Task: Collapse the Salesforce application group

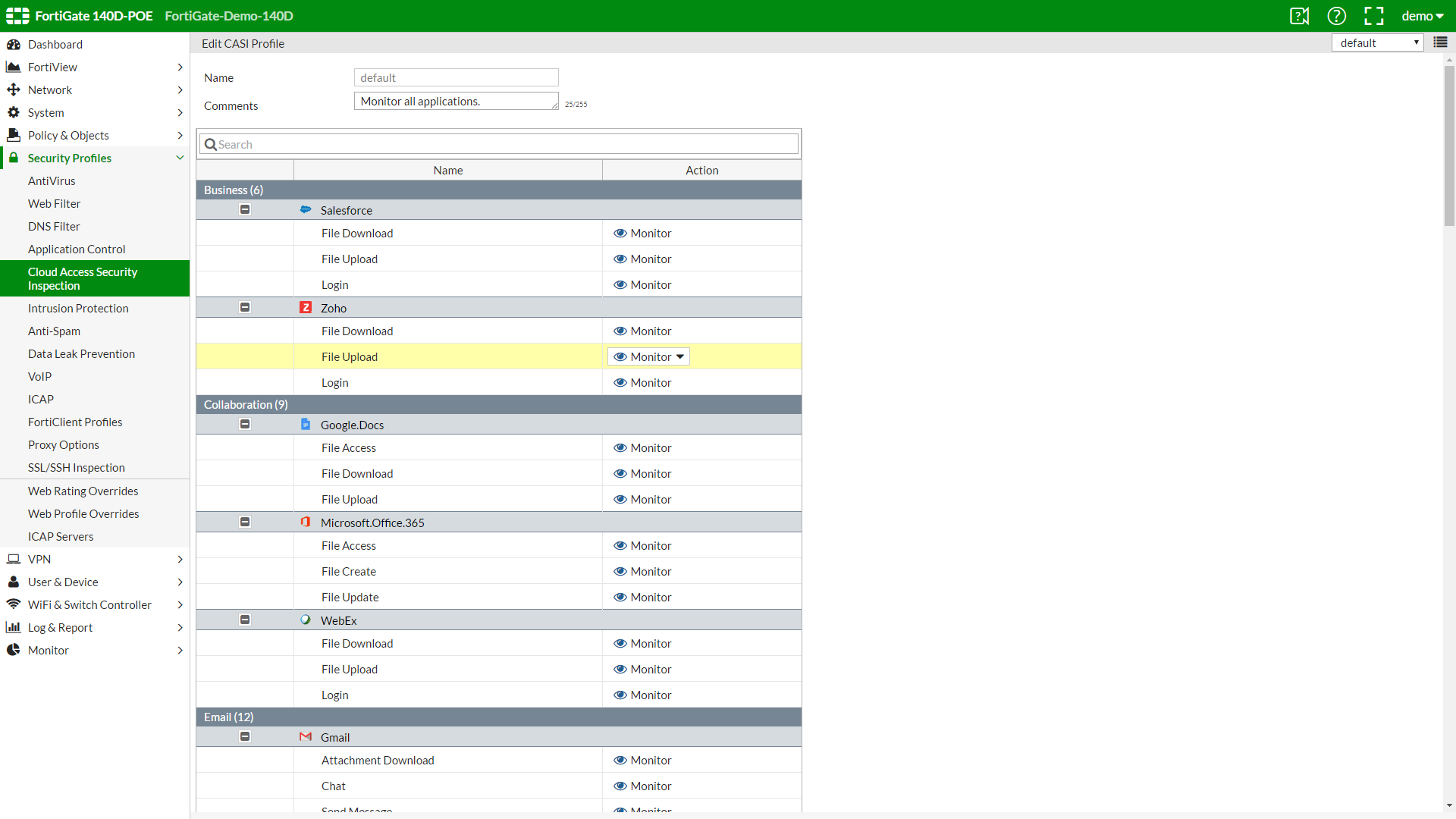Action: click(x=245, y=209)
